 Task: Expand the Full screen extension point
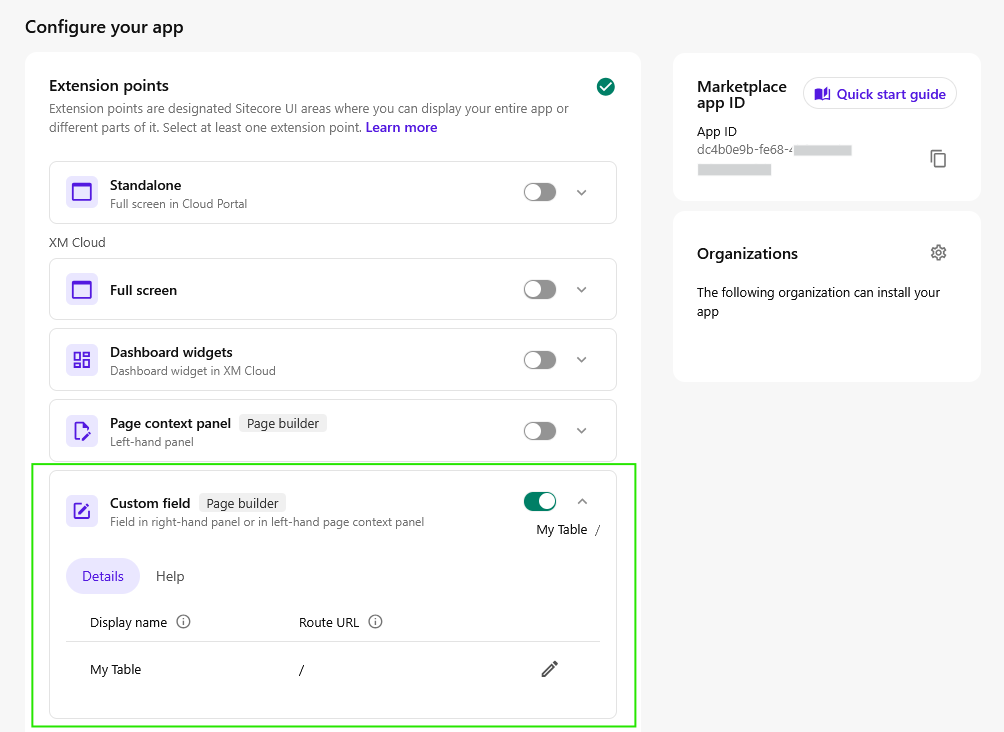[582, 290]
